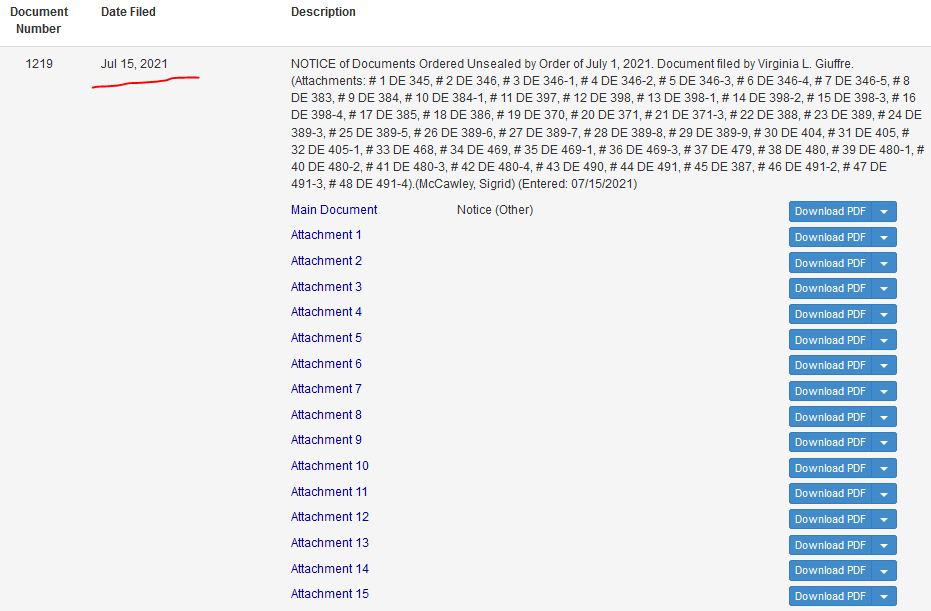
Task: Download PDF for Attachment 9
Action: 830,442
